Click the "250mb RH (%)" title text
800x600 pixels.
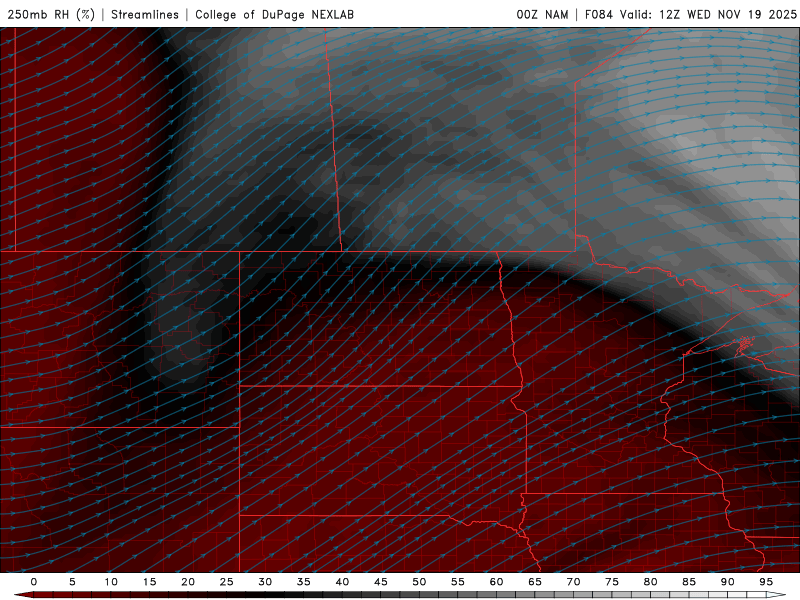tap(52, 14)
